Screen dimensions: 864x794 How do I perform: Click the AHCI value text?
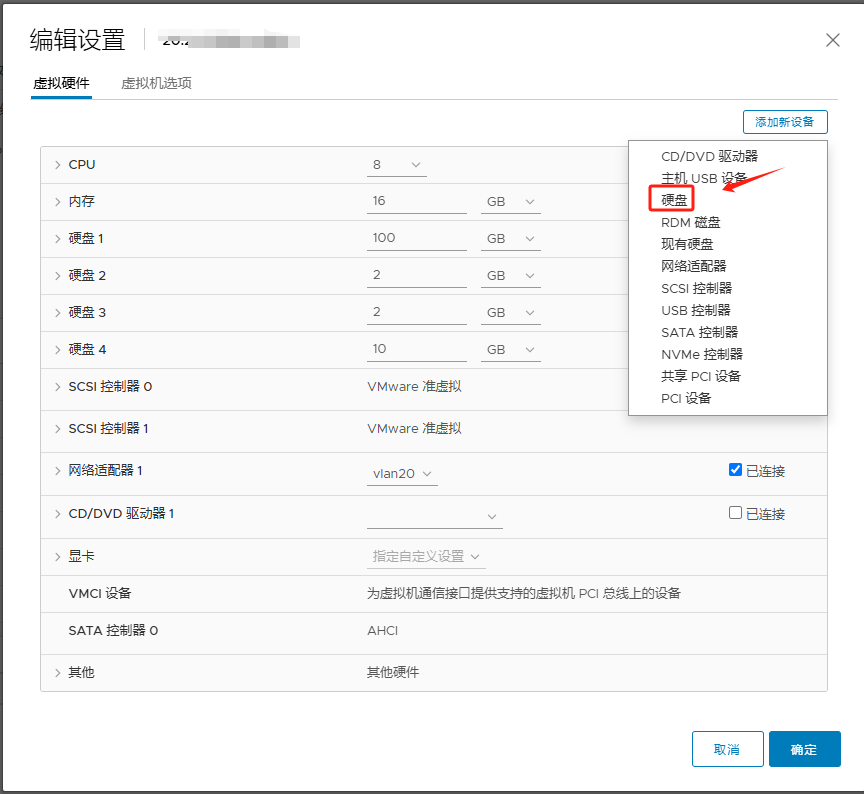click(382, 630)
